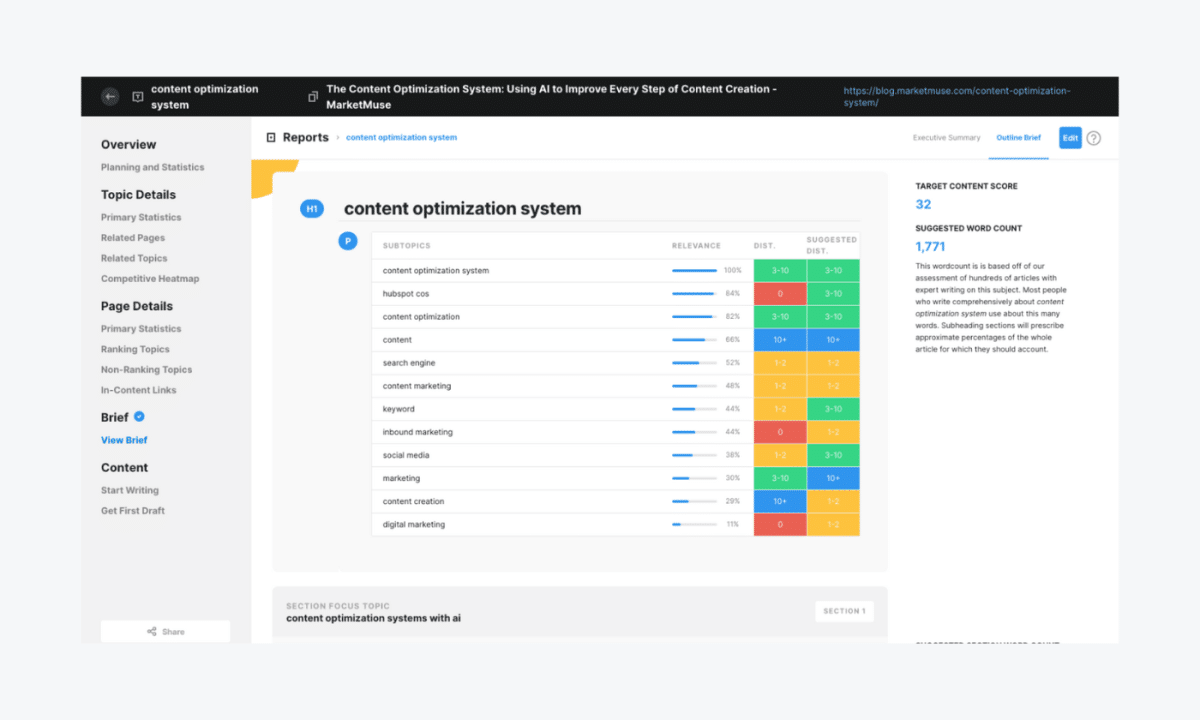This screenshot has height=720, width=1200.
Task: Open the View Brief link
Action: pyautogui.click(x=124, y=440)
